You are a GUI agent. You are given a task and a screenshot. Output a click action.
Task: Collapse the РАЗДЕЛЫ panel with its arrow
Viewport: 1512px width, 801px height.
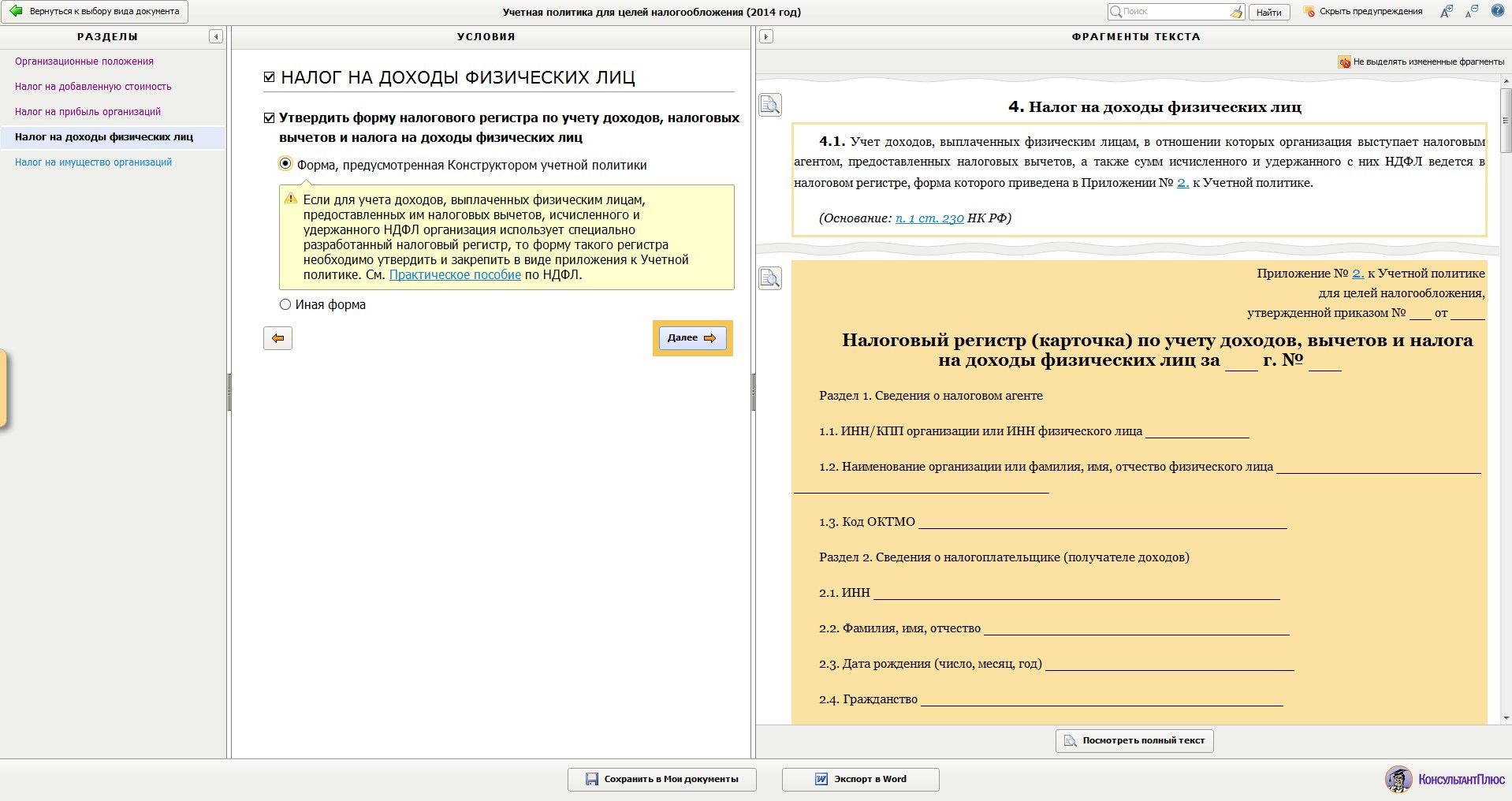click(215, 36)
